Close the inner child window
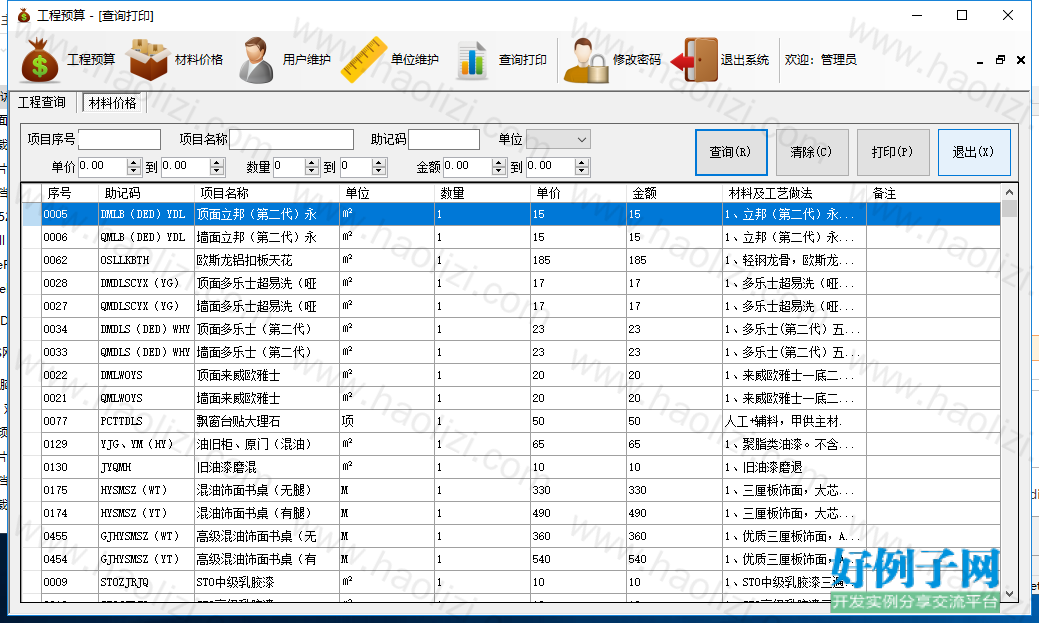The height and width of the screenshot is (623, 1039). click(x=1021, y=60)
